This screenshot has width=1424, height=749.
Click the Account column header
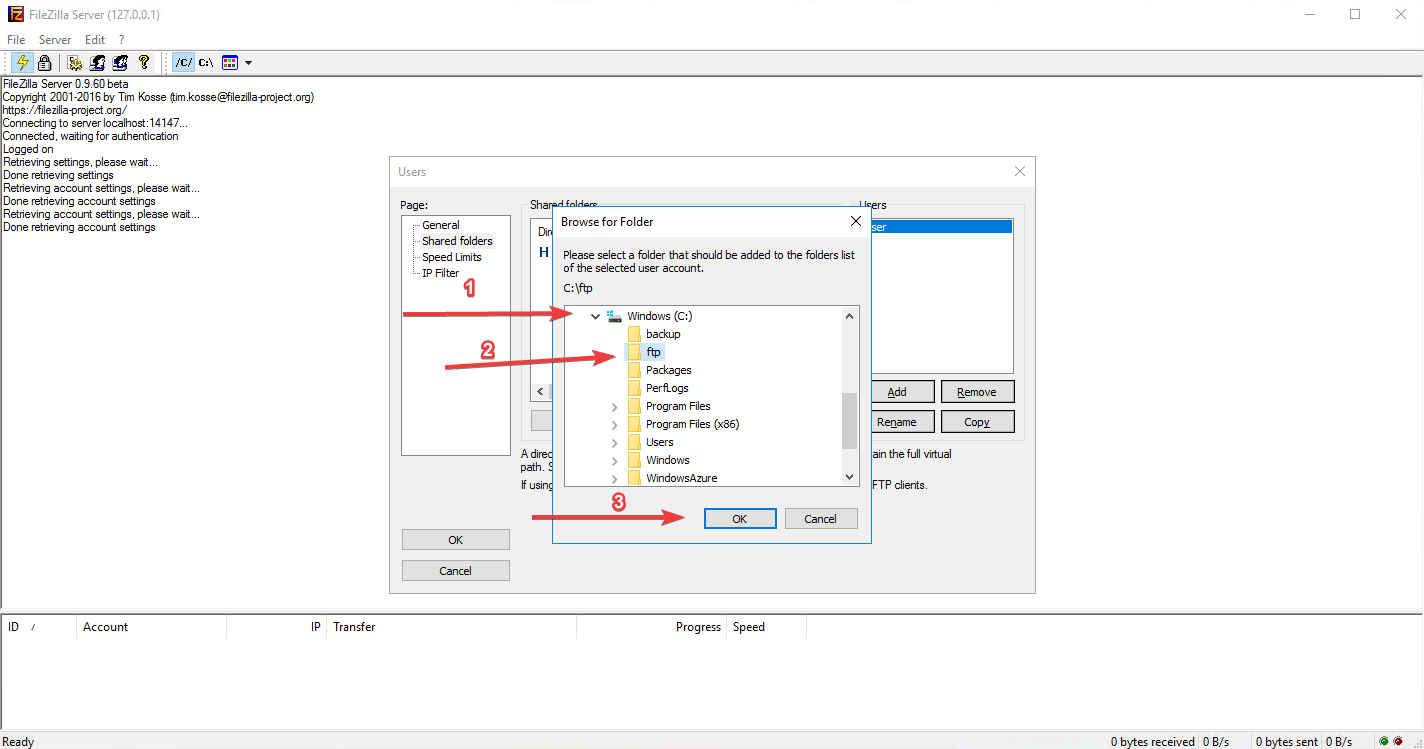[152, 627]
